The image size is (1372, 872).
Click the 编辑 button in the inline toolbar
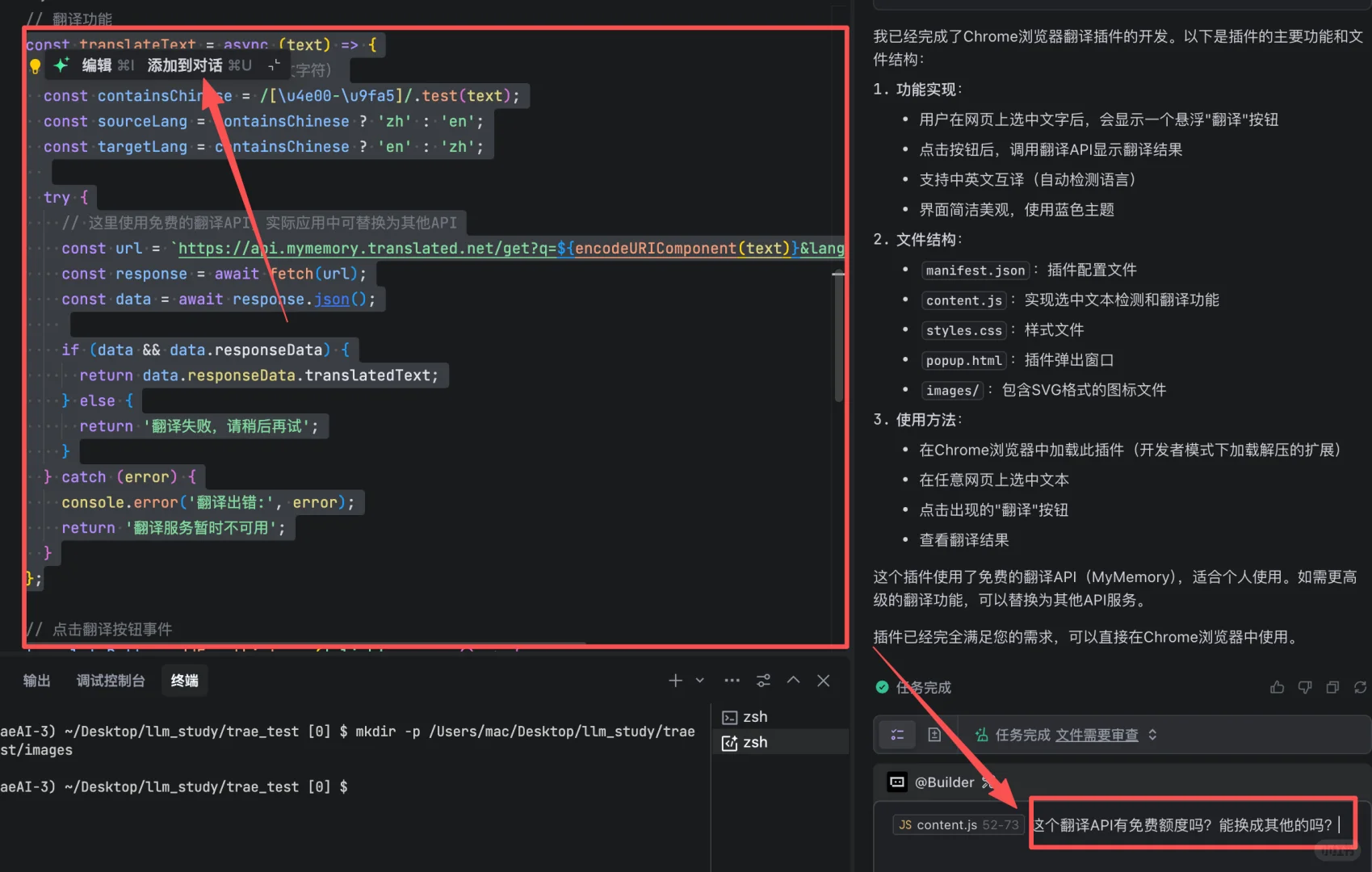coord(97,65)
